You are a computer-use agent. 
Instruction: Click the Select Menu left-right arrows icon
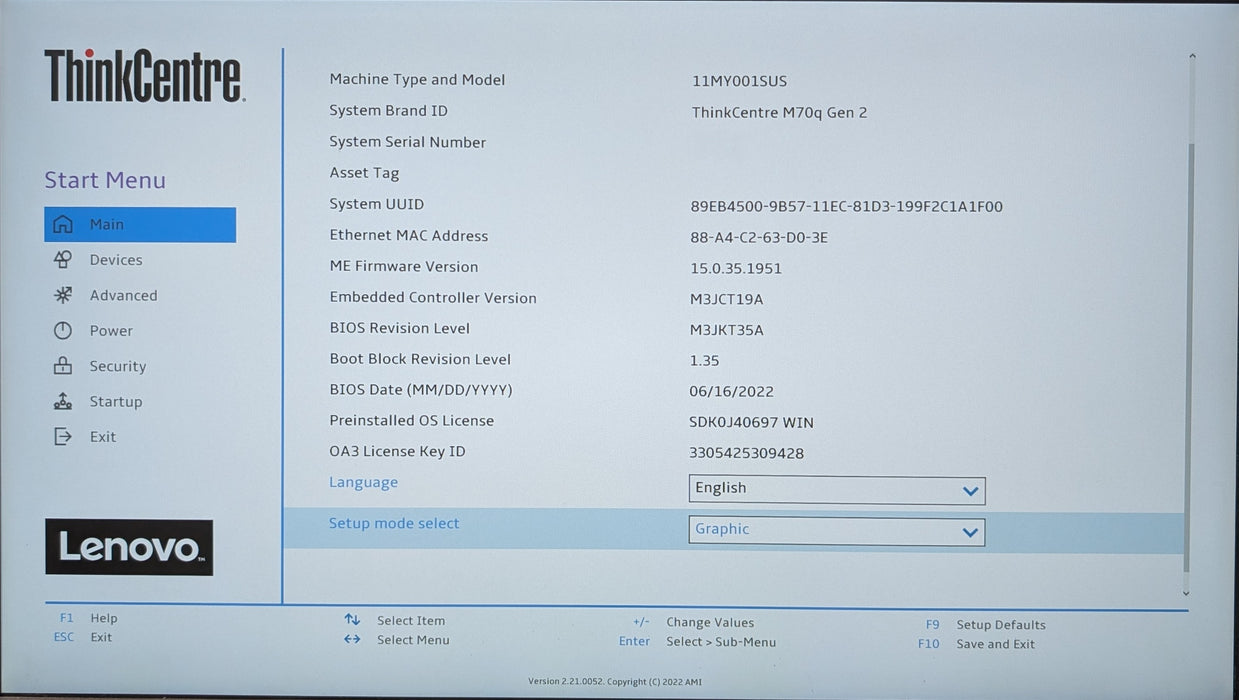[x=352, y=640]
